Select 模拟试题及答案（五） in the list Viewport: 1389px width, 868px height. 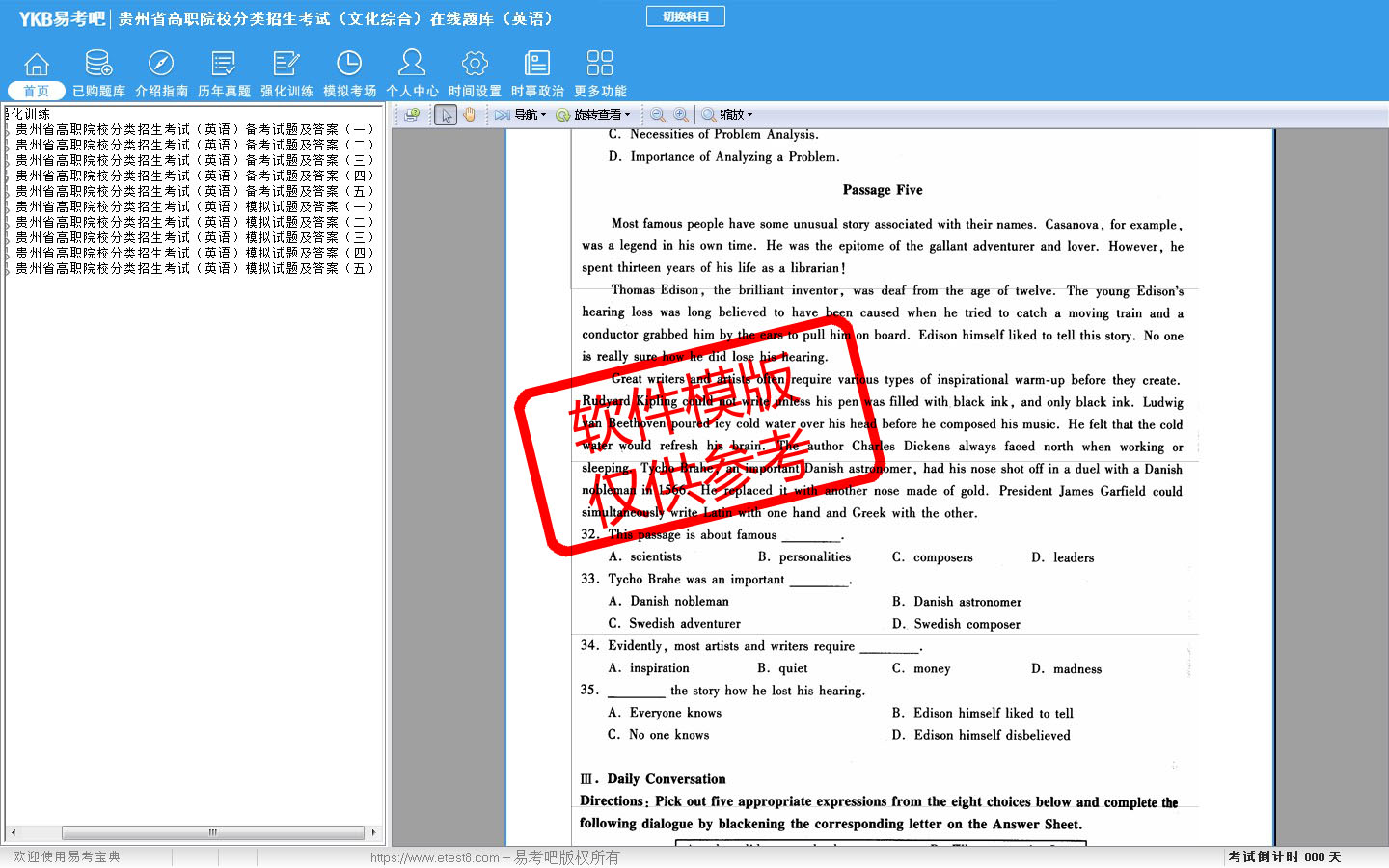point(193,268)
